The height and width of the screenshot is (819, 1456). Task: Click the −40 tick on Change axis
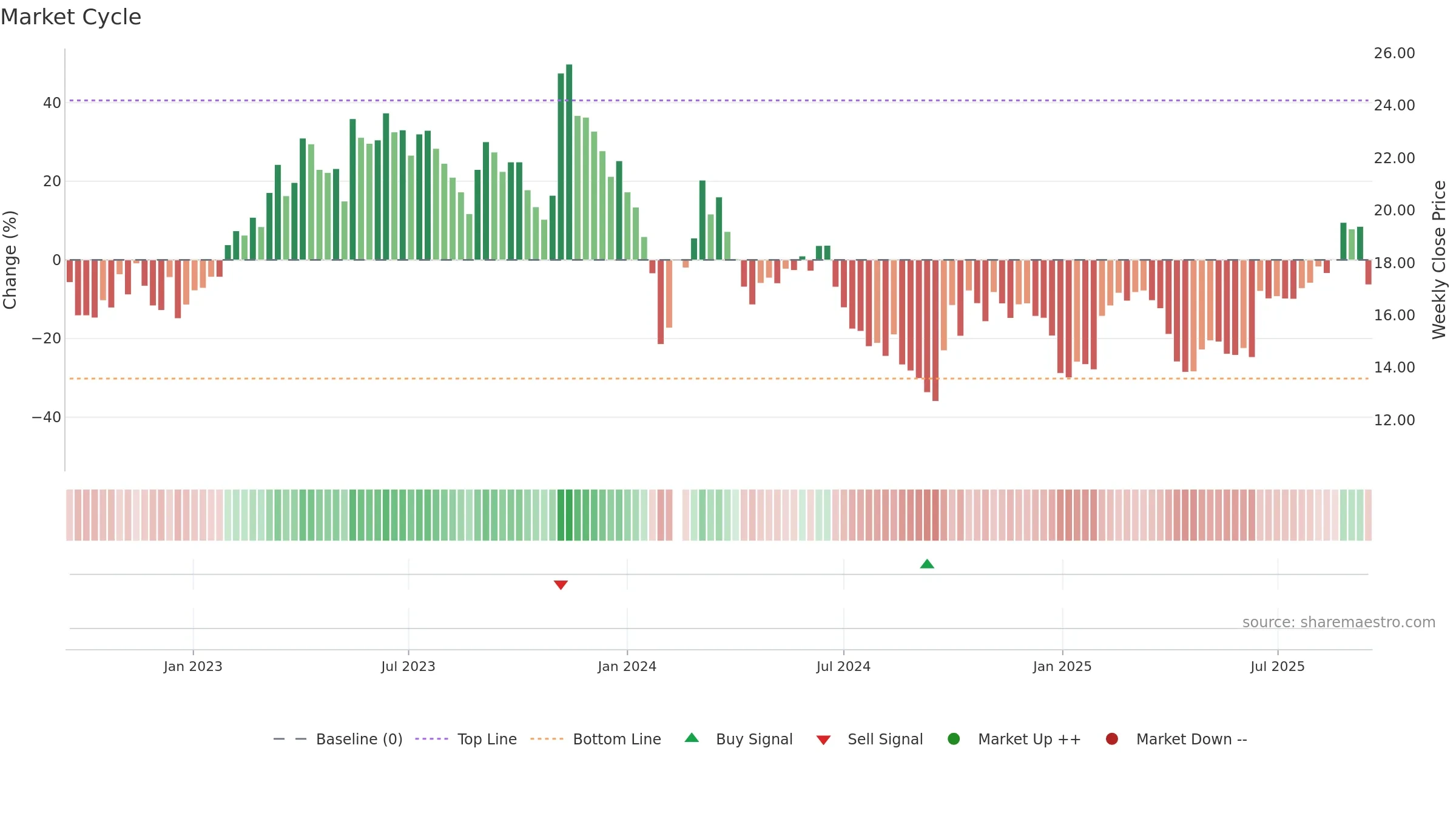(x=47, y=417)
